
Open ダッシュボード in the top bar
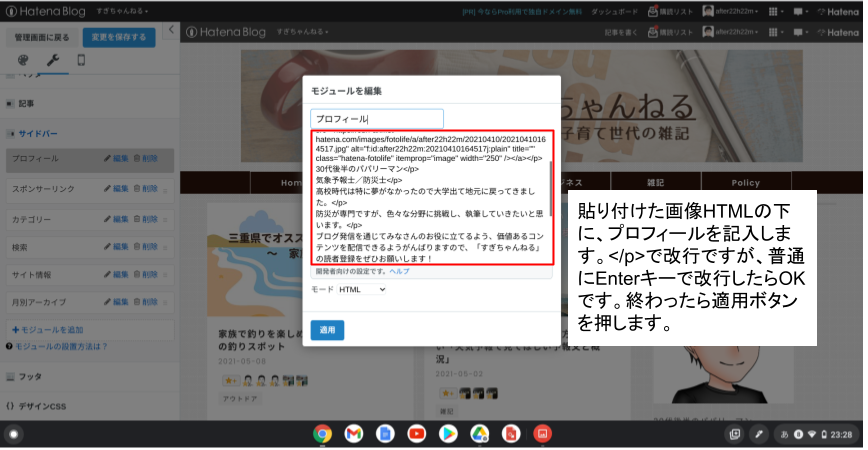614,12
